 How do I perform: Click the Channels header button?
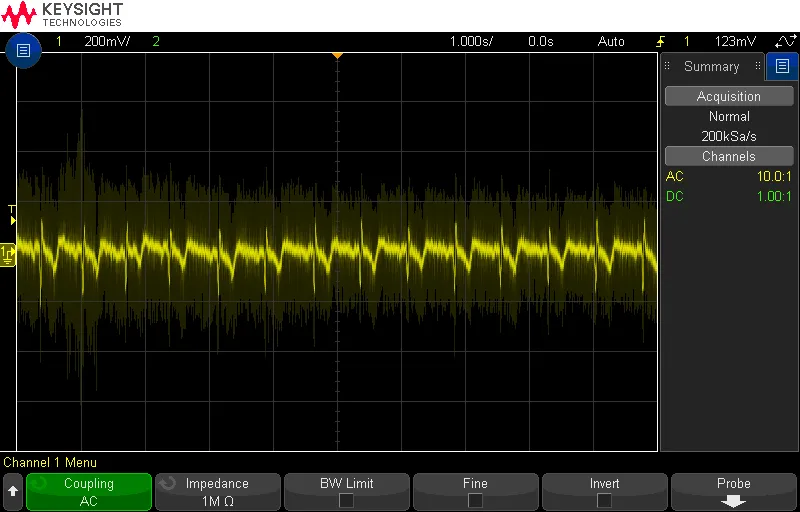click(729, 156)
